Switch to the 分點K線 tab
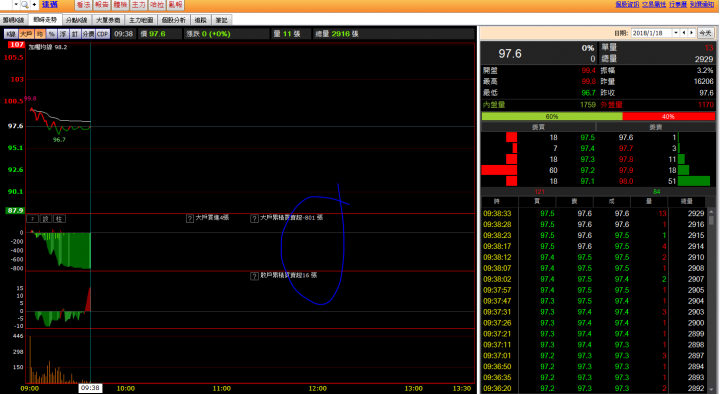The width and height of the screenshot is (720, 394). coord(76,20)
